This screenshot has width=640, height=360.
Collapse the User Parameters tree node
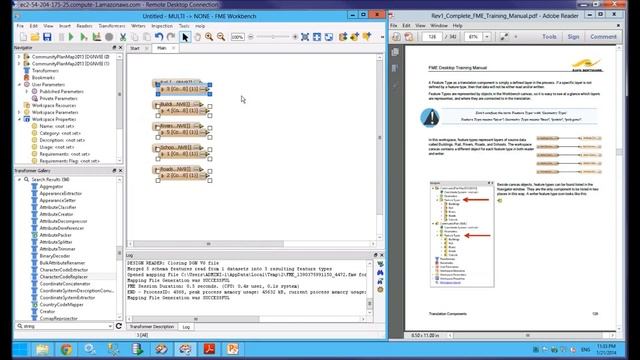[x=19, y=84]
